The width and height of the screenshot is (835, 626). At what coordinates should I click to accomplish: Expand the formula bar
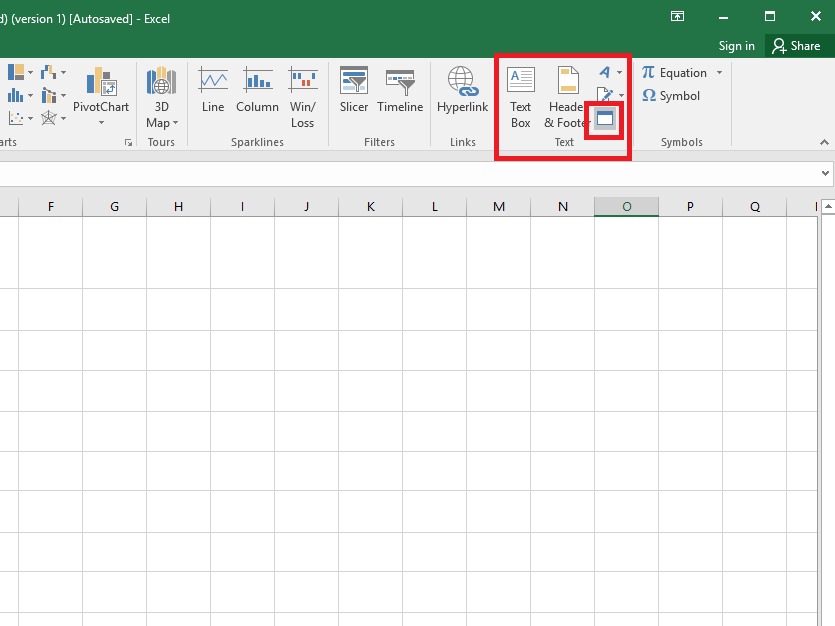pyautogui.click(x=825, y=173)
